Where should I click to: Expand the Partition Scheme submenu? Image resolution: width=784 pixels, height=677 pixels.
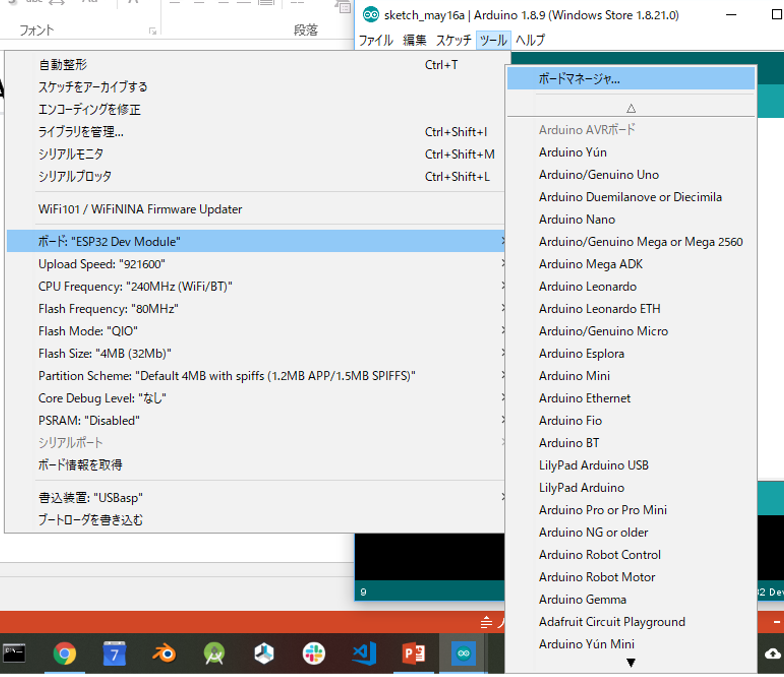pos(256,376)
